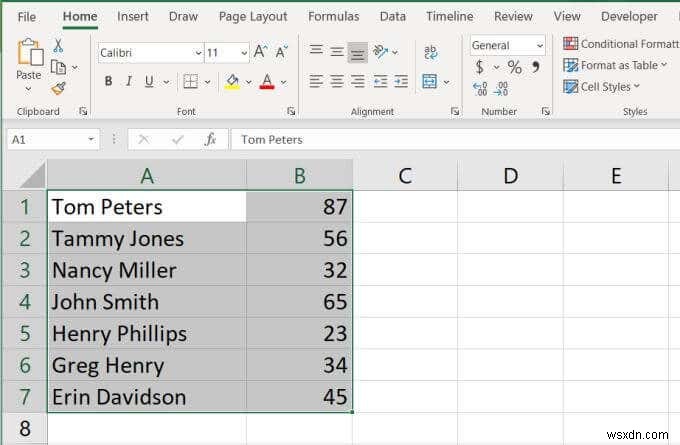This screenshot has width=680, height=445.
Task: Activate the Format Painter brush
Action: [59, 88]
